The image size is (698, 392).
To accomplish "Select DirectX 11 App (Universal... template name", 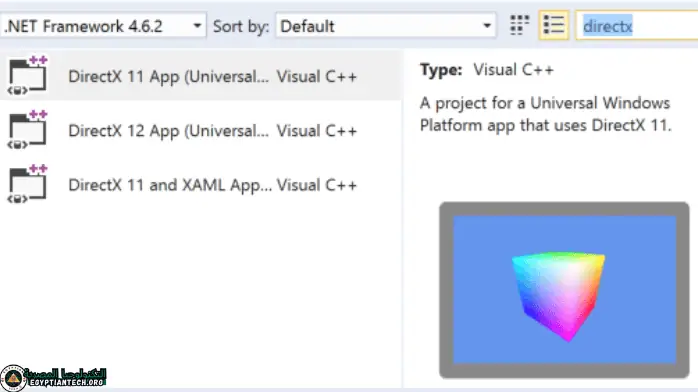I will pyautogui.click(x=169, y=77).
